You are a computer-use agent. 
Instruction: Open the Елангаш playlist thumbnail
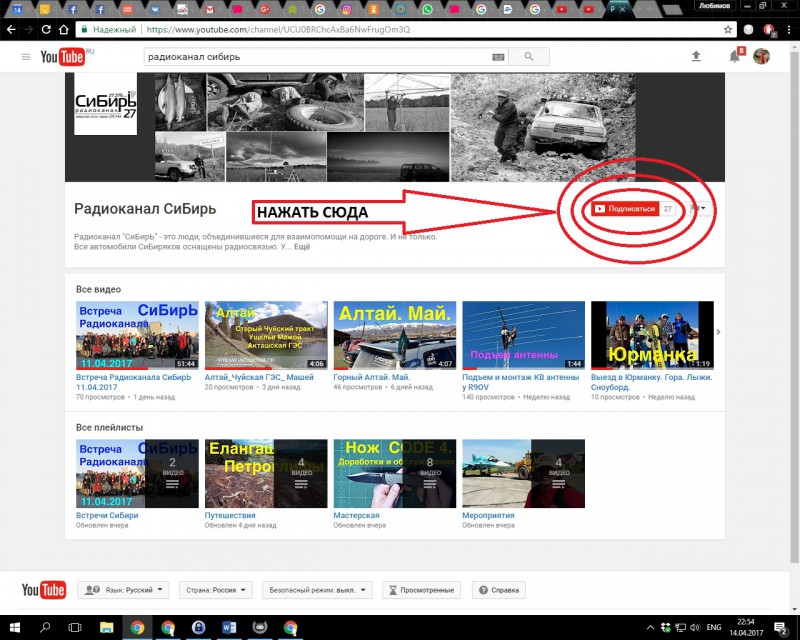click(x=266, y=474)
